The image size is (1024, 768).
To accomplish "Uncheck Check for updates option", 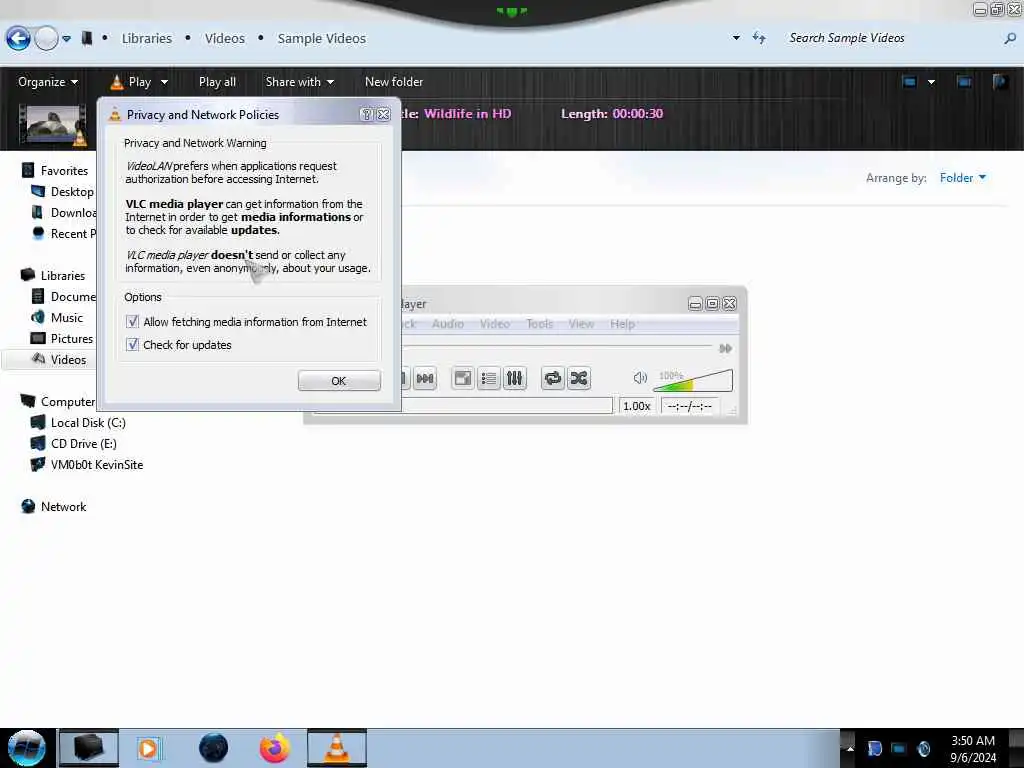I will pos(133,344).
